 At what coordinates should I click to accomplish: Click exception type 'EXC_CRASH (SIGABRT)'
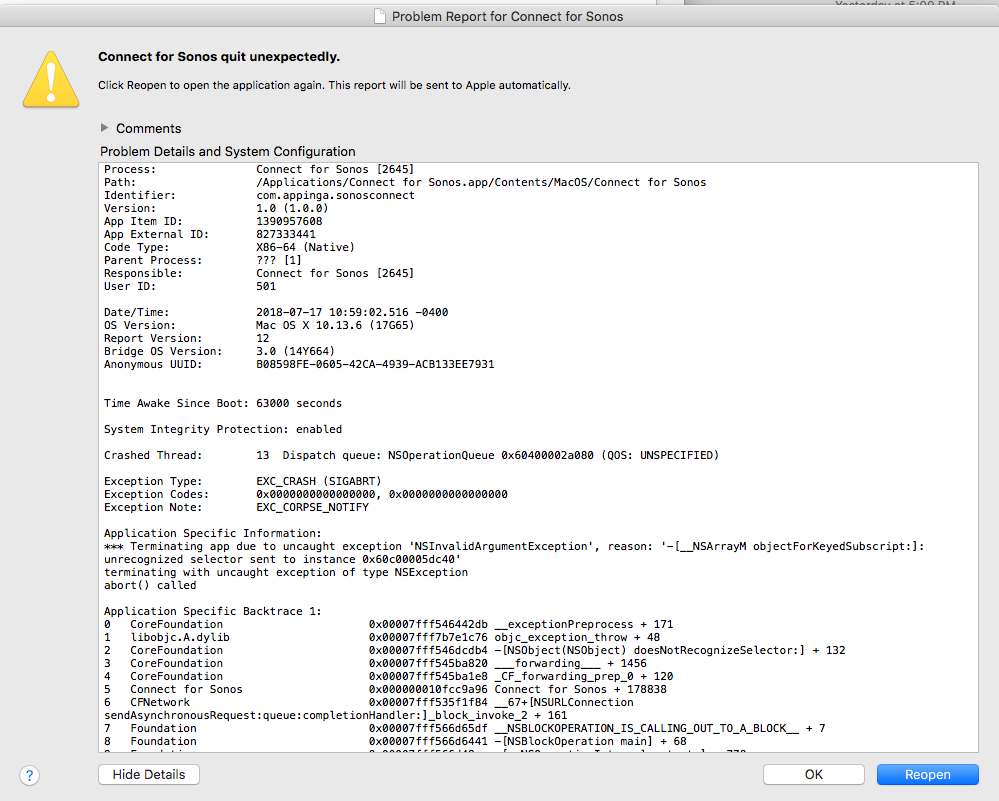319,481
